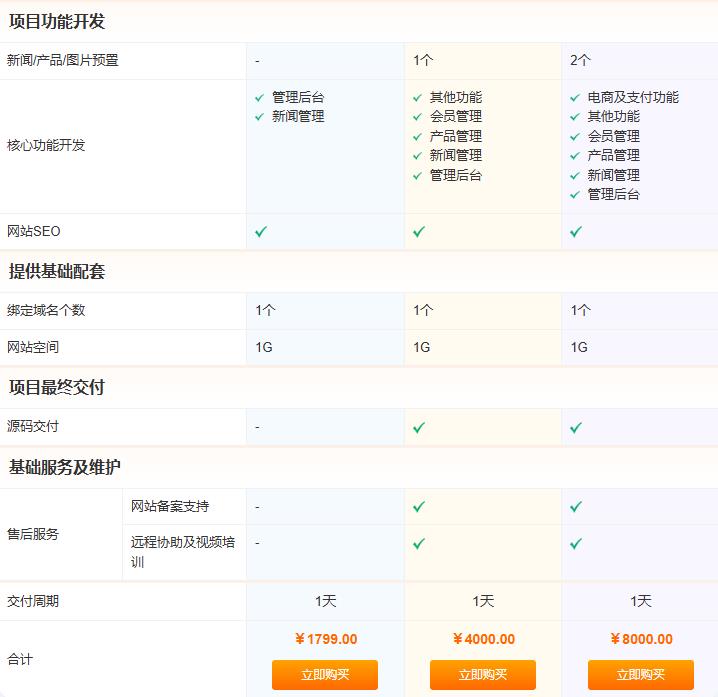Viewport: 718px width, 697px height.
Task: Click the 网站SEO checkmark in ¥1799 plan column
Action: pos(261,232)
